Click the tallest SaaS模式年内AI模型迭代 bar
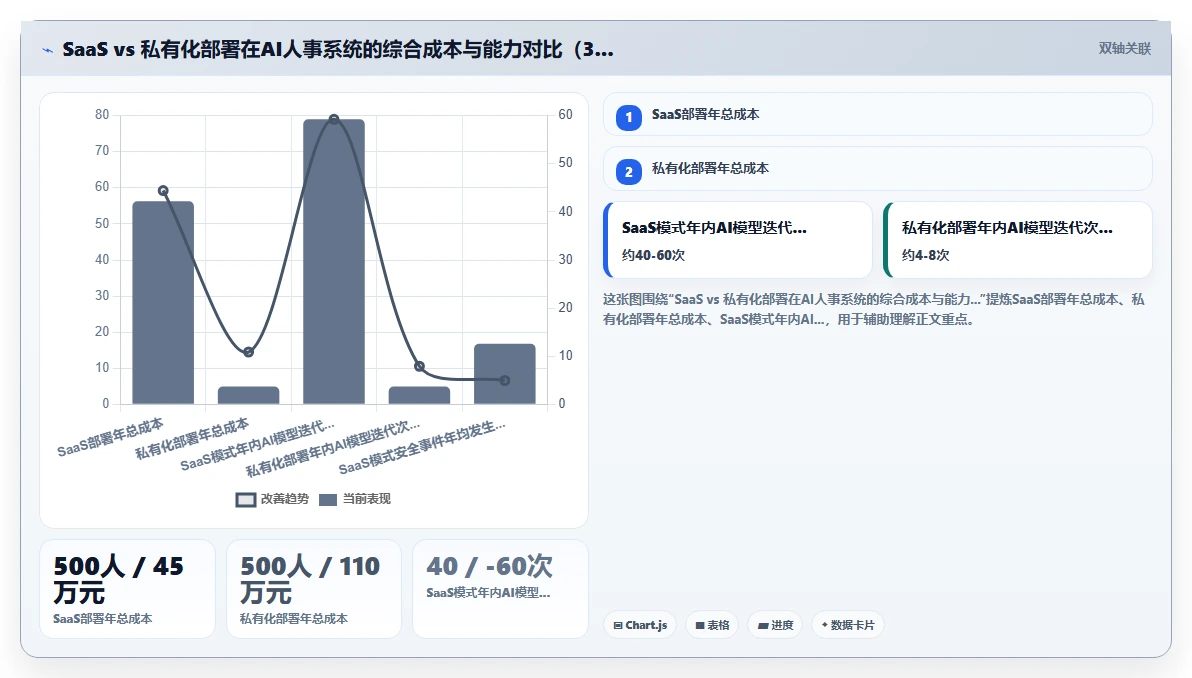 coord(334,261)
